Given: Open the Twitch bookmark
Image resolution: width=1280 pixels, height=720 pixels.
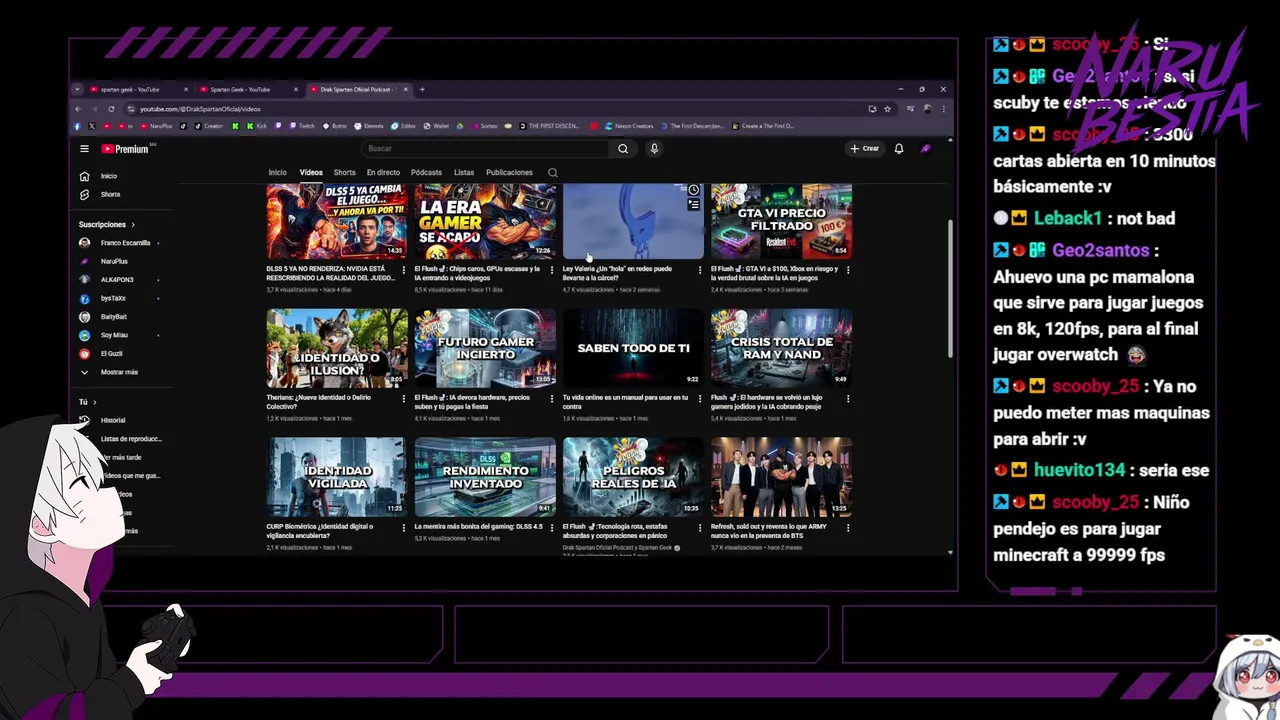Looking at the screenshot, I should [x=302, y=126].
